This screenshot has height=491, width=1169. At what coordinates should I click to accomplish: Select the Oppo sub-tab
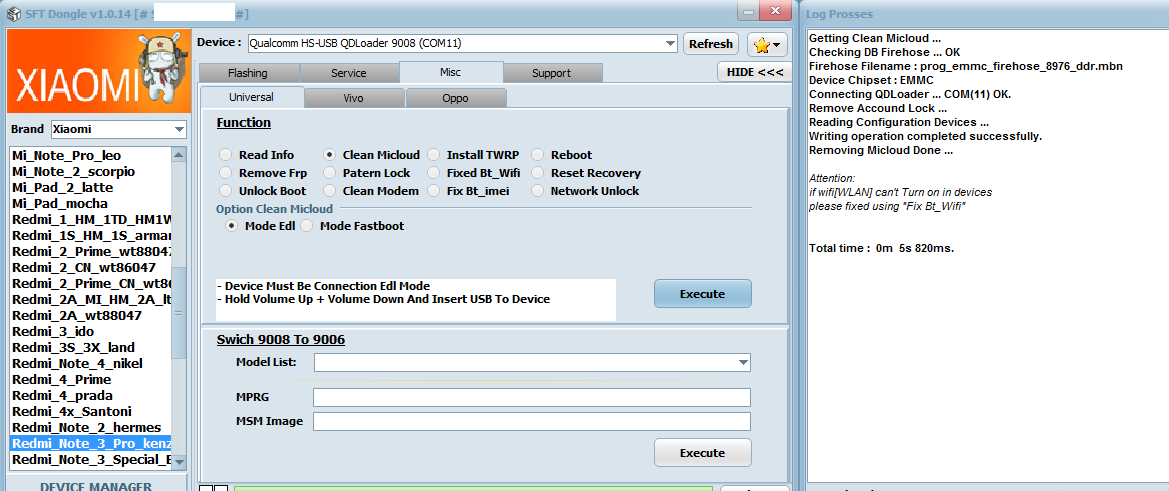tap(456, 98)
